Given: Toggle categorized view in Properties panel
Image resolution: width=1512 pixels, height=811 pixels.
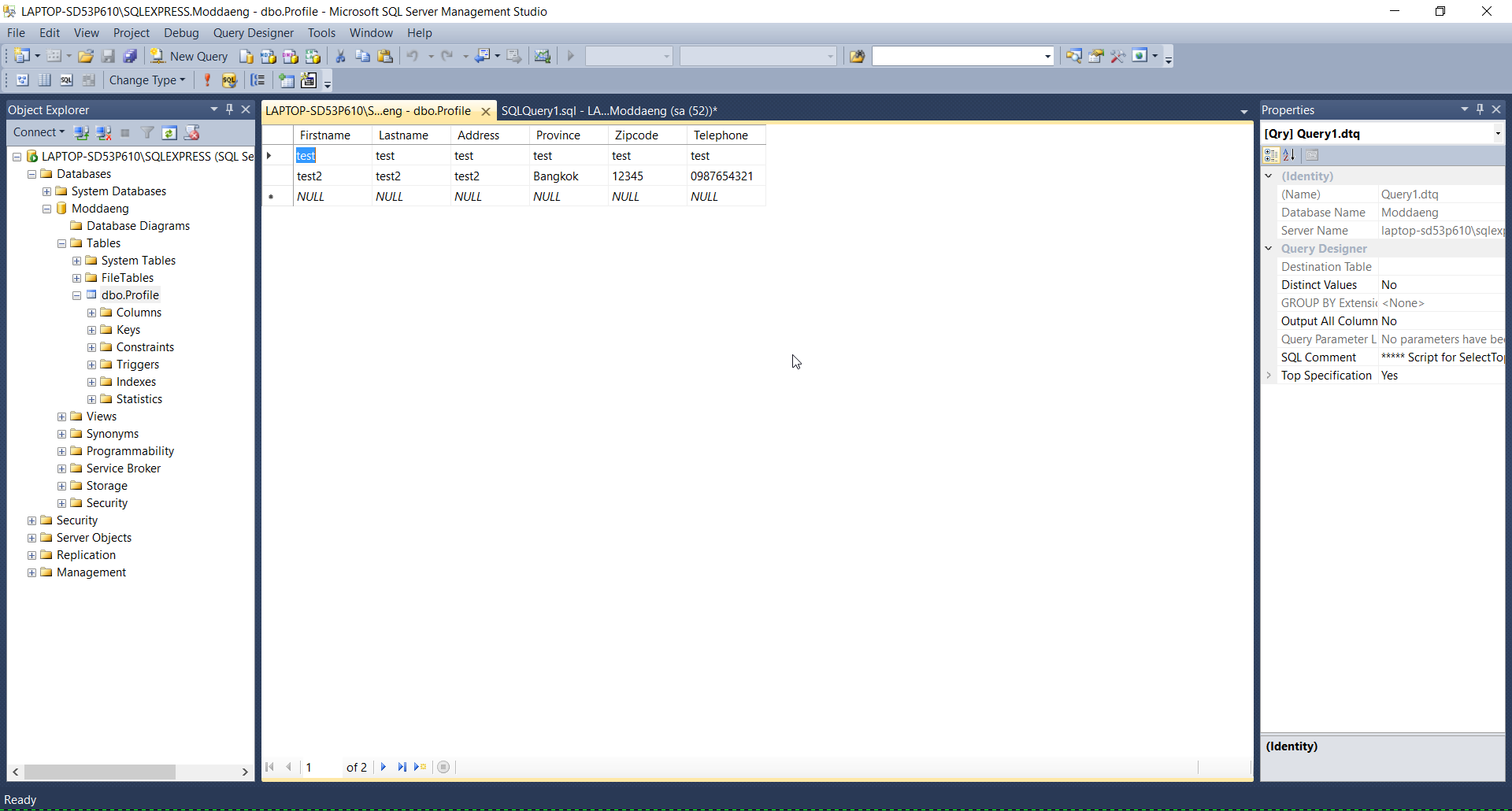Looking at the screenshot, I should 1271,155.
